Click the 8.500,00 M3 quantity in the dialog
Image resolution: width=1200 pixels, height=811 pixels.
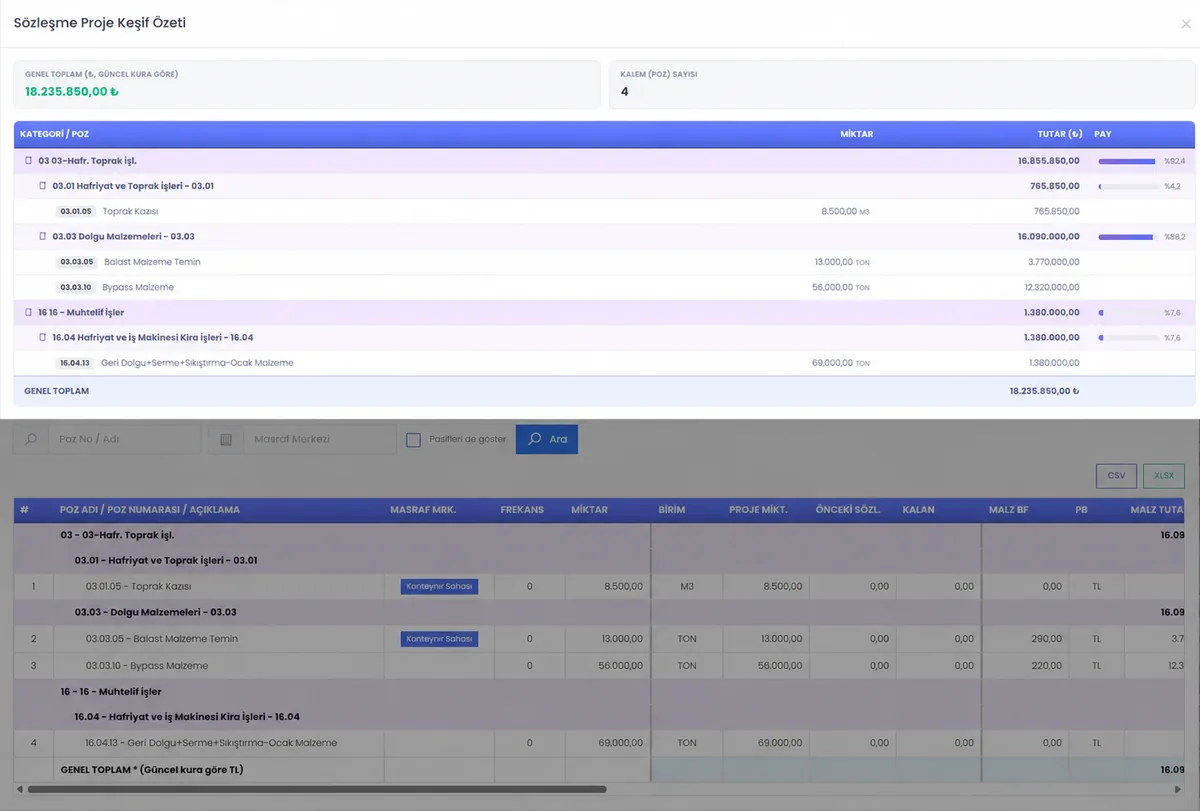pos(845,212)
